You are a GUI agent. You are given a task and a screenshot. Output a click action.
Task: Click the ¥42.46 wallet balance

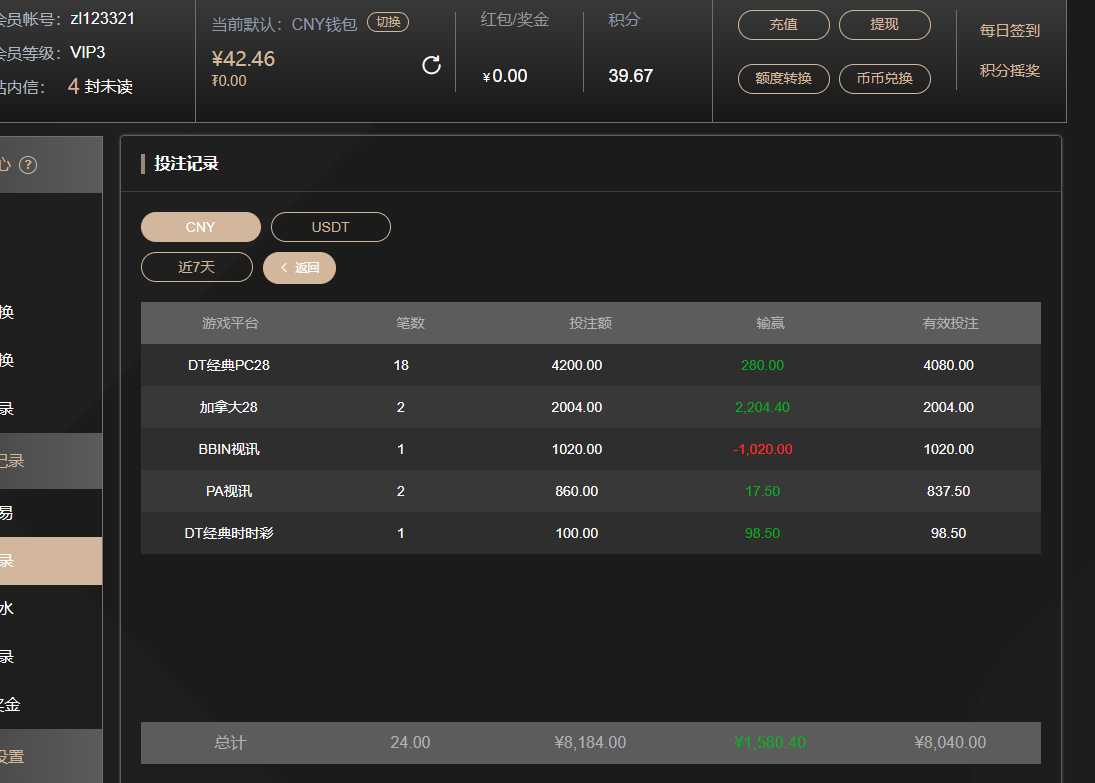point(243,59)
